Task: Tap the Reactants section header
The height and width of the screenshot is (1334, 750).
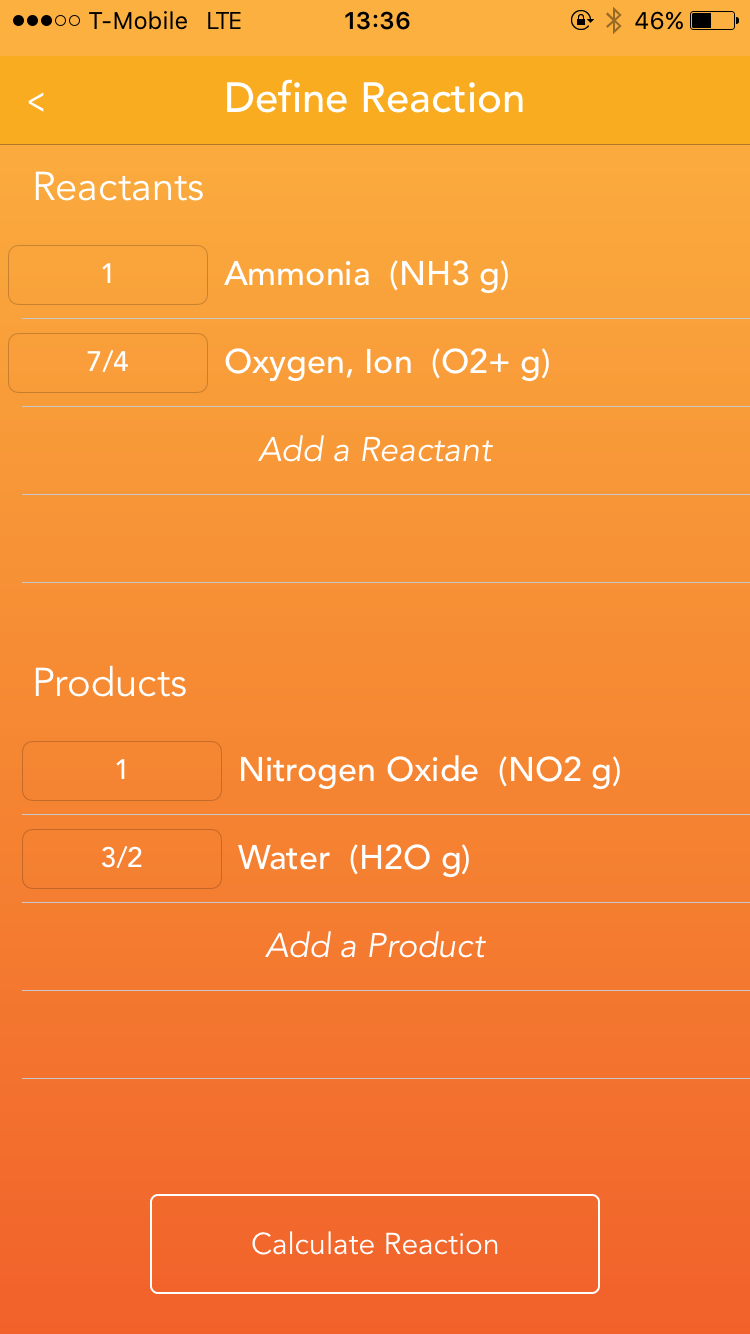Action: tap(118, 187)
